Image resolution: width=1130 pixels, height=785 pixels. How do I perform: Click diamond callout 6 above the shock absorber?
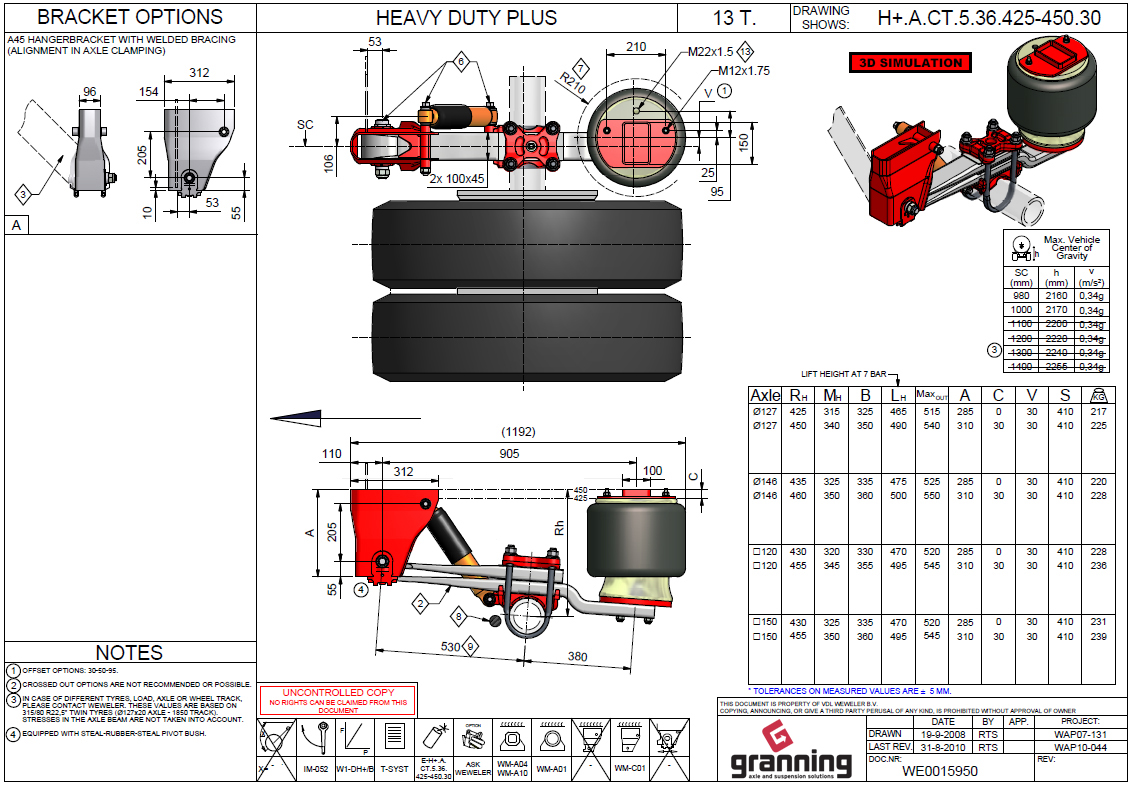coord(461,62)
